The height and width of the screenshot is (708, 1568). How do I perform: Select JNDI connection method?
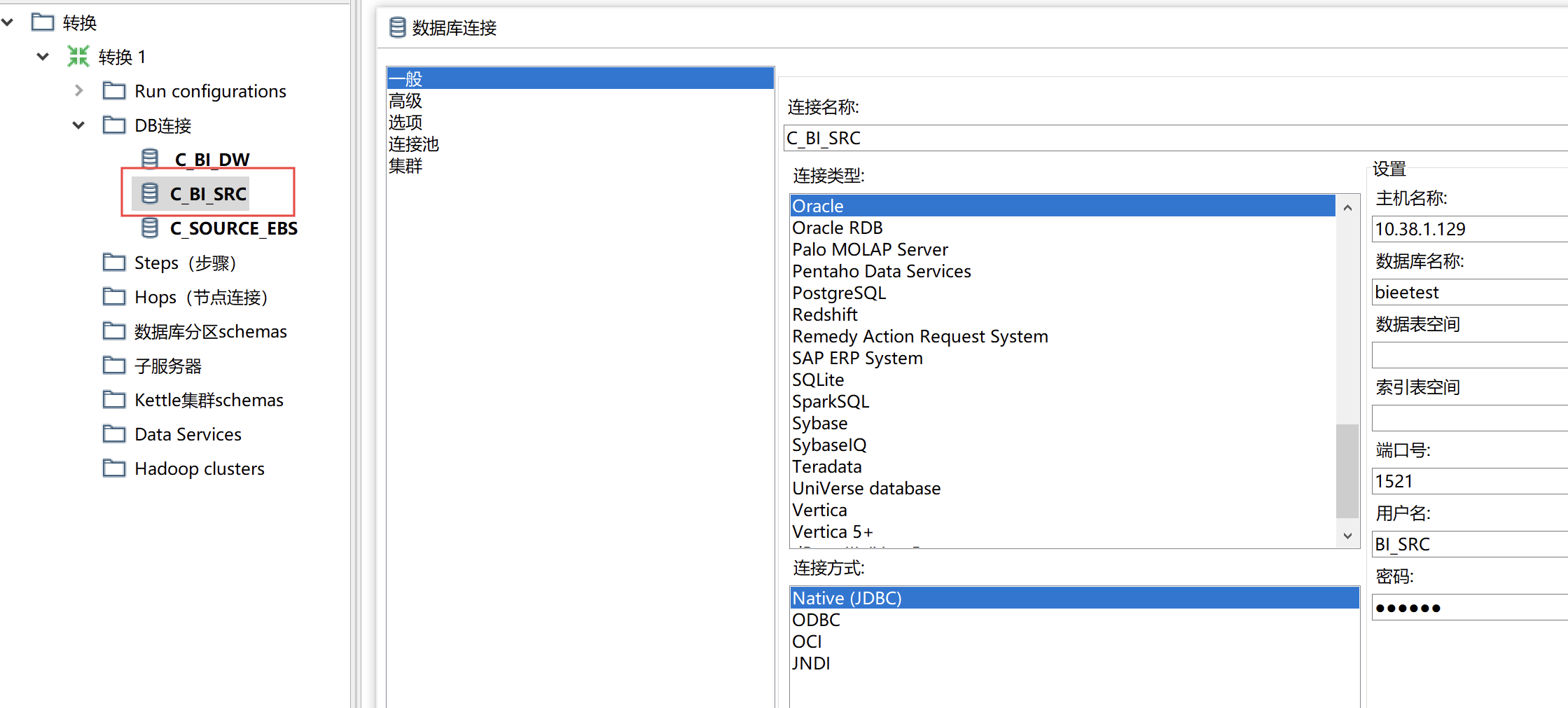coord(811,664)
